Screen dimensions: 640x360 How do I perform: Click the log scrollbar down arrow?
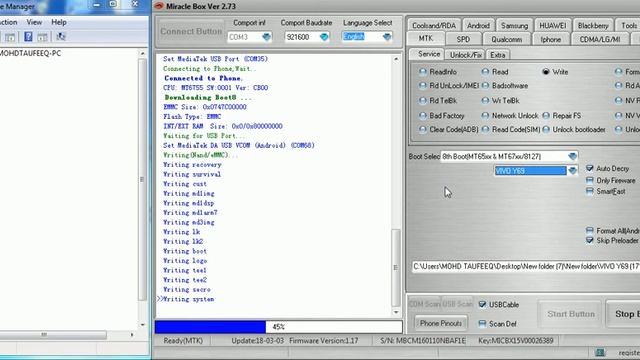tap(396, 313)
